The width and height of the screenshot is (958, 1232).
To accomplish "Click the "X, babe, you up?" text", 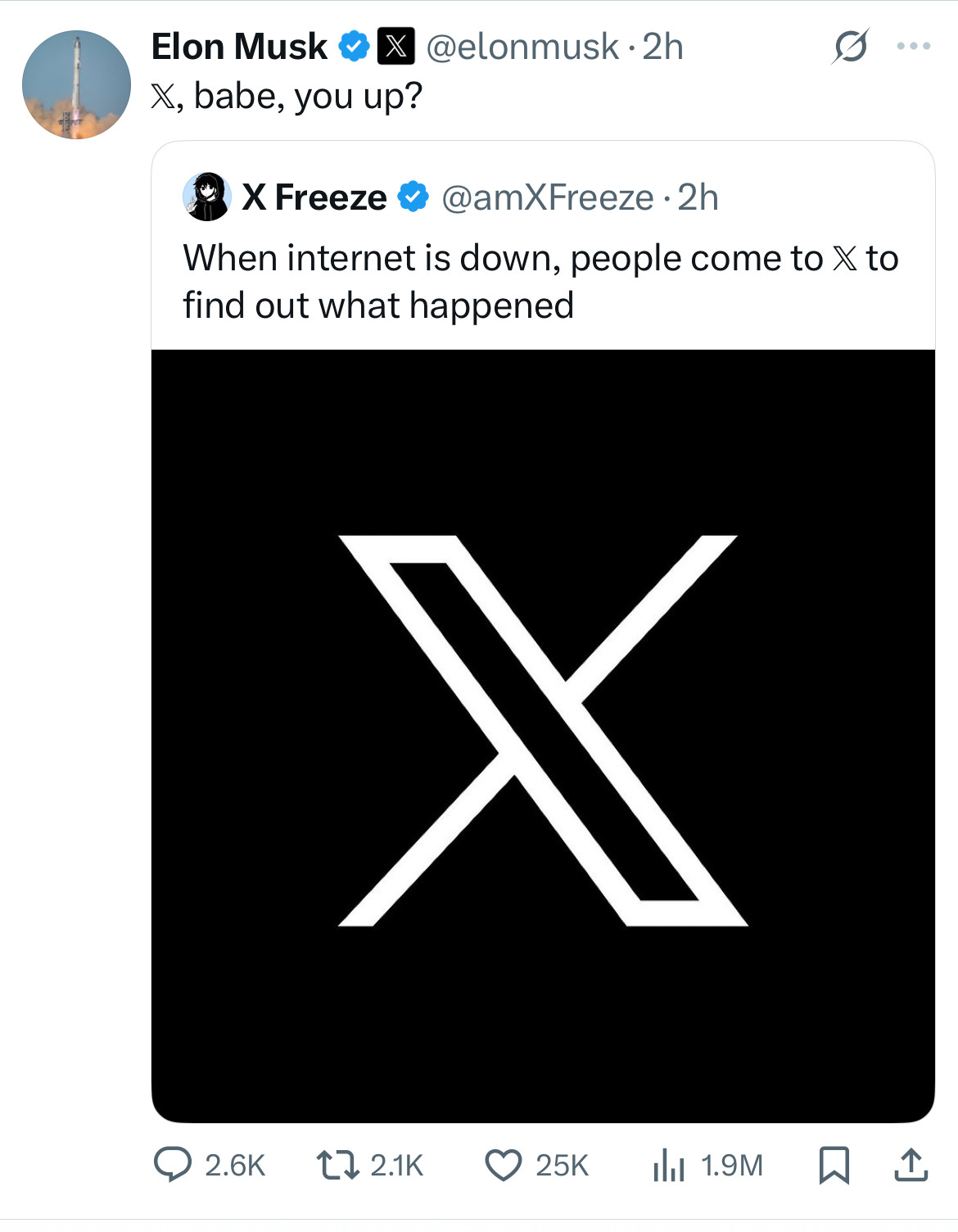I will click(x=287, y=96).
